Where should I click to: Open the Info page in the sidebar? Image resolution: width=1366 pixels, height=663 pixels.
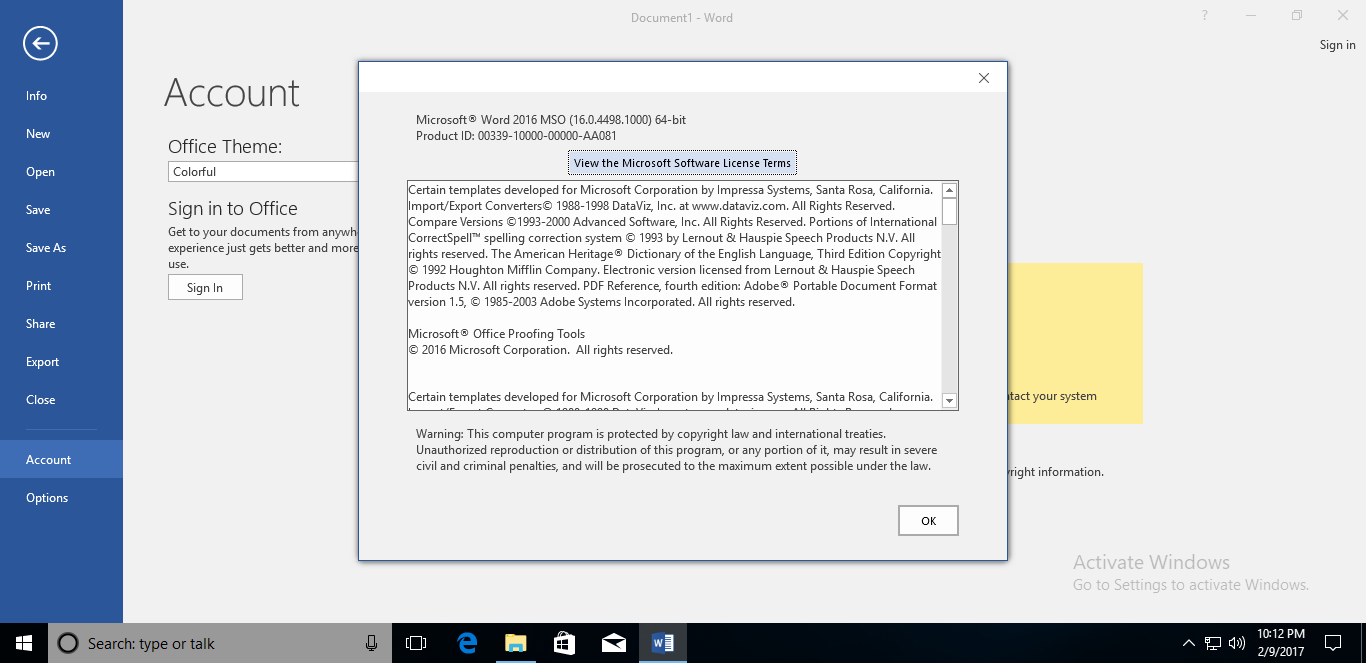[x=61, y=96]
